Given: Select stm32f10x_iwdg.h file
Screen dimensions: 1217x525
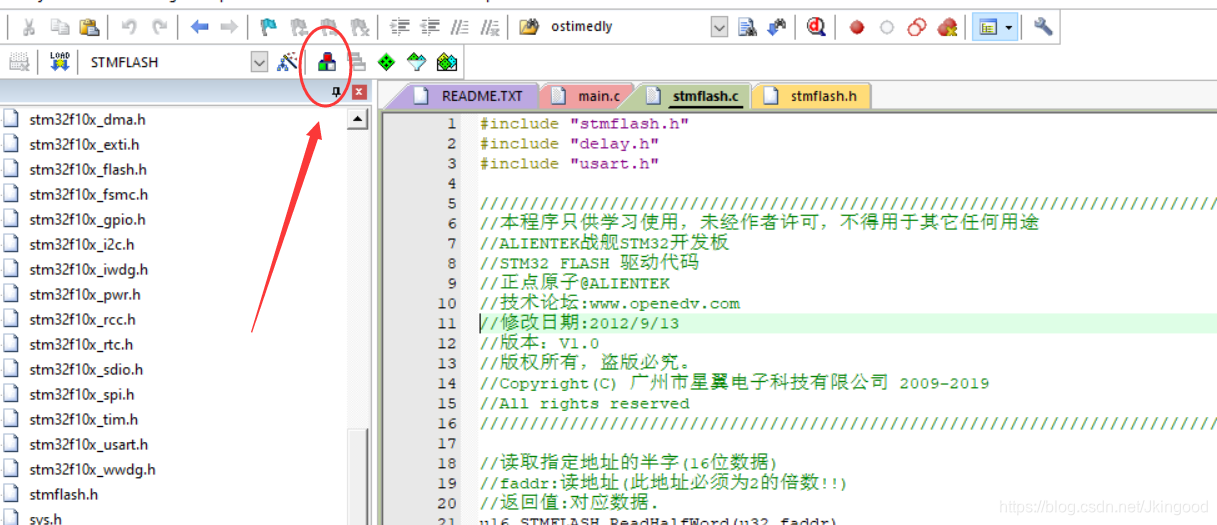Looking at the screenshot, I should [x=88, y=269].
